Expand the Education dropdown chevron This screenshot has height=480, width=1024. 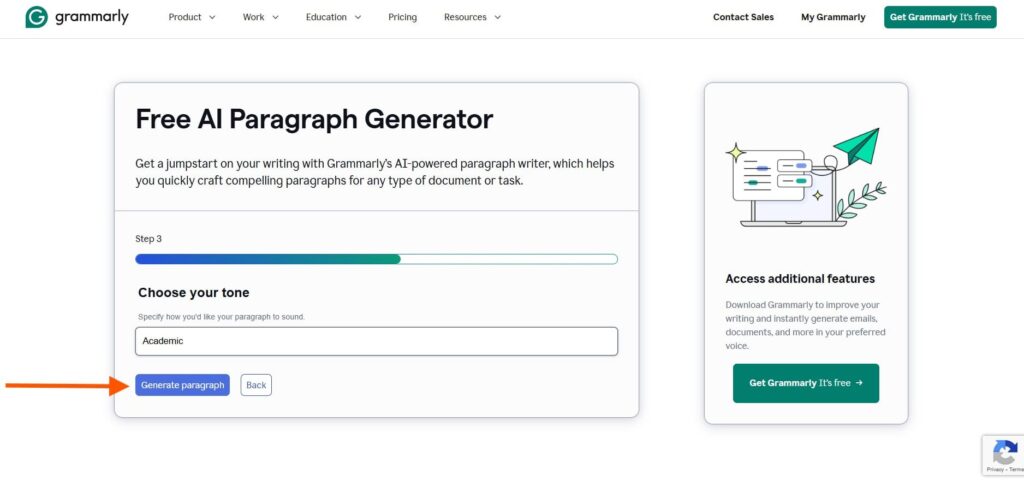pyautogui.click(x=357, y=18)
